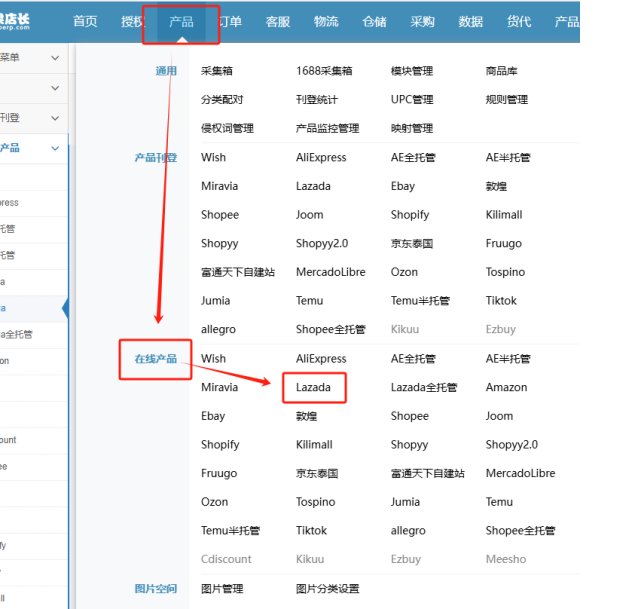617x609 pixels.
Task: Open the 仓储 navigation tab
Action: coord(374,21)
